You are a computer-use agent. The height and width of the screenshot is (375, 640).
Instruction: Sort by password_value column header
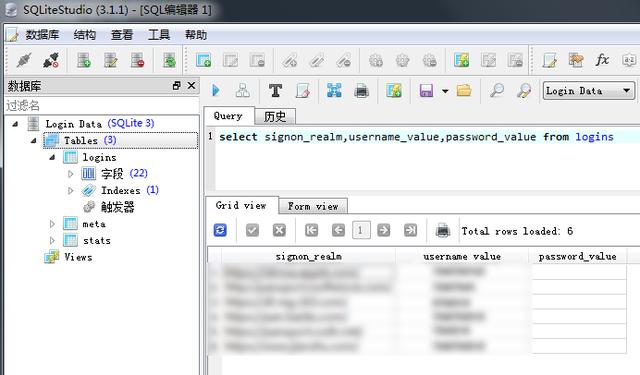578,256
